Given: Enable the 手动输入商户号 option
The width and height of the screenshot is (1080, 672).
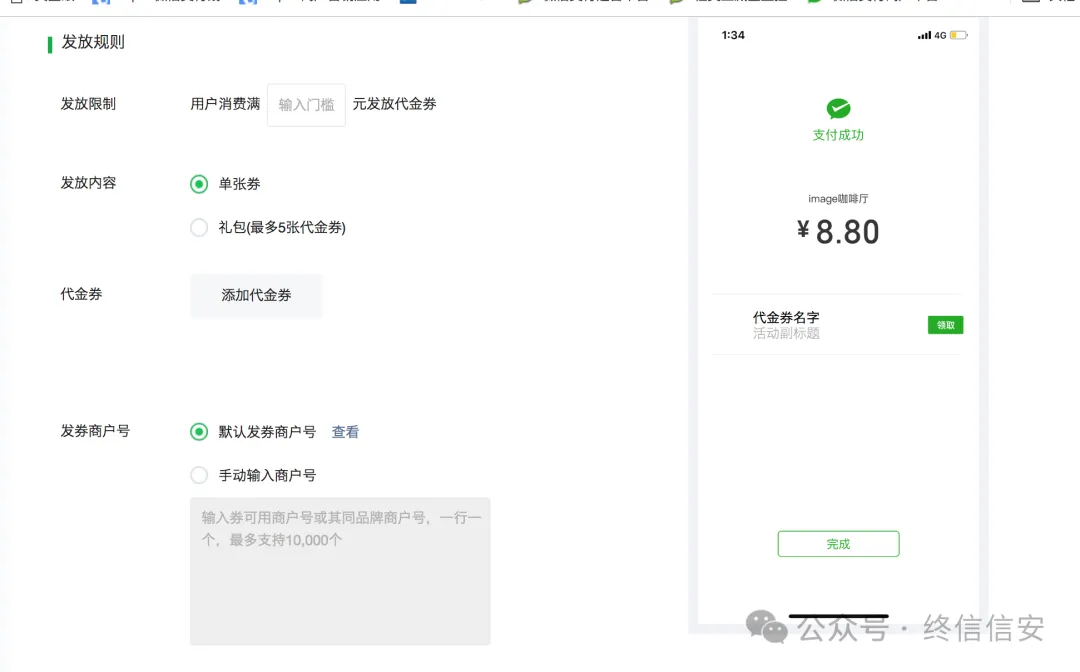Looking at the screenshot, I should (199, 475).
